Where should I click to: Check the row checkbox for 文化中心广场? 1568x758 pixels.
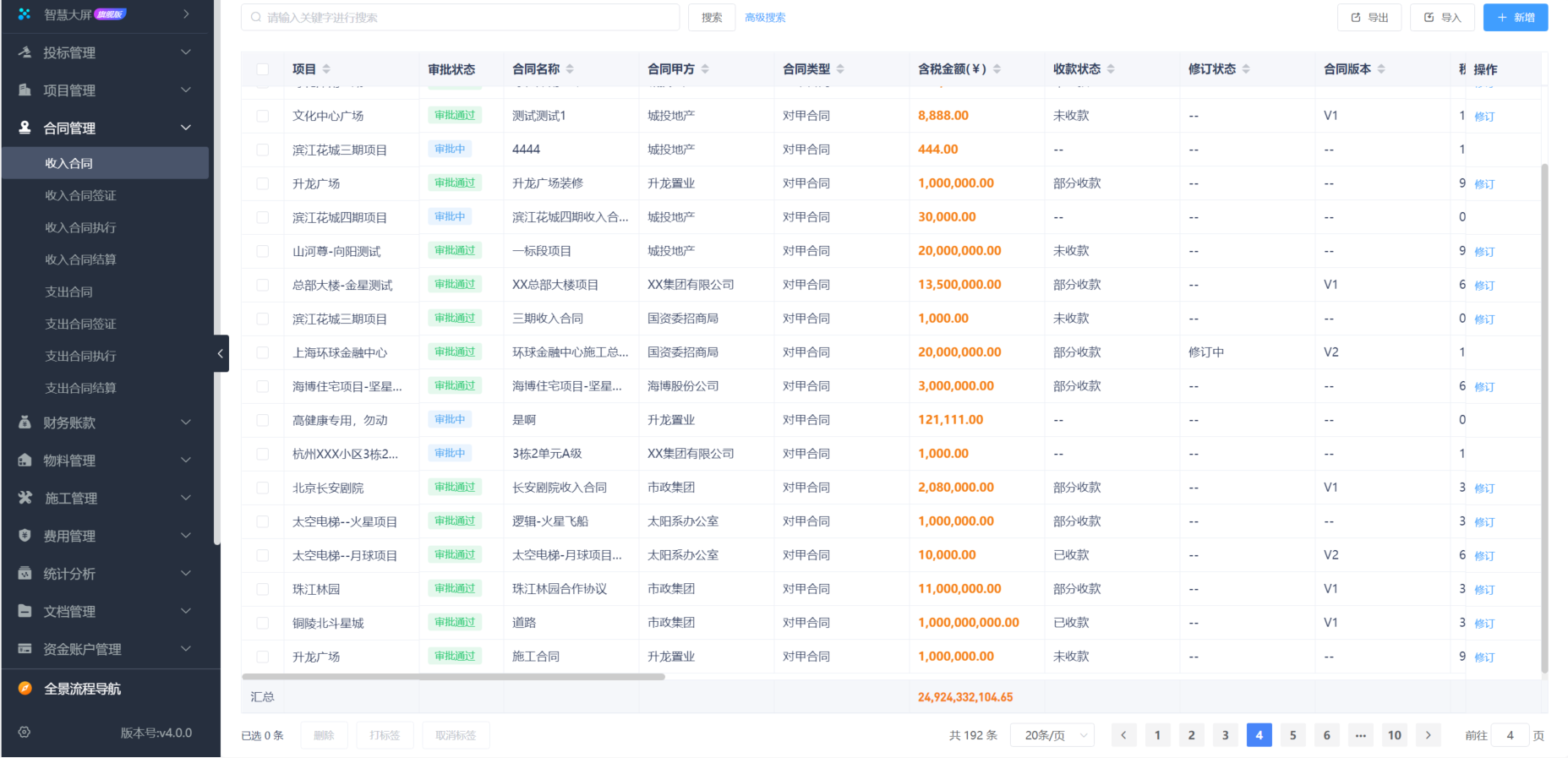(263, 116)
